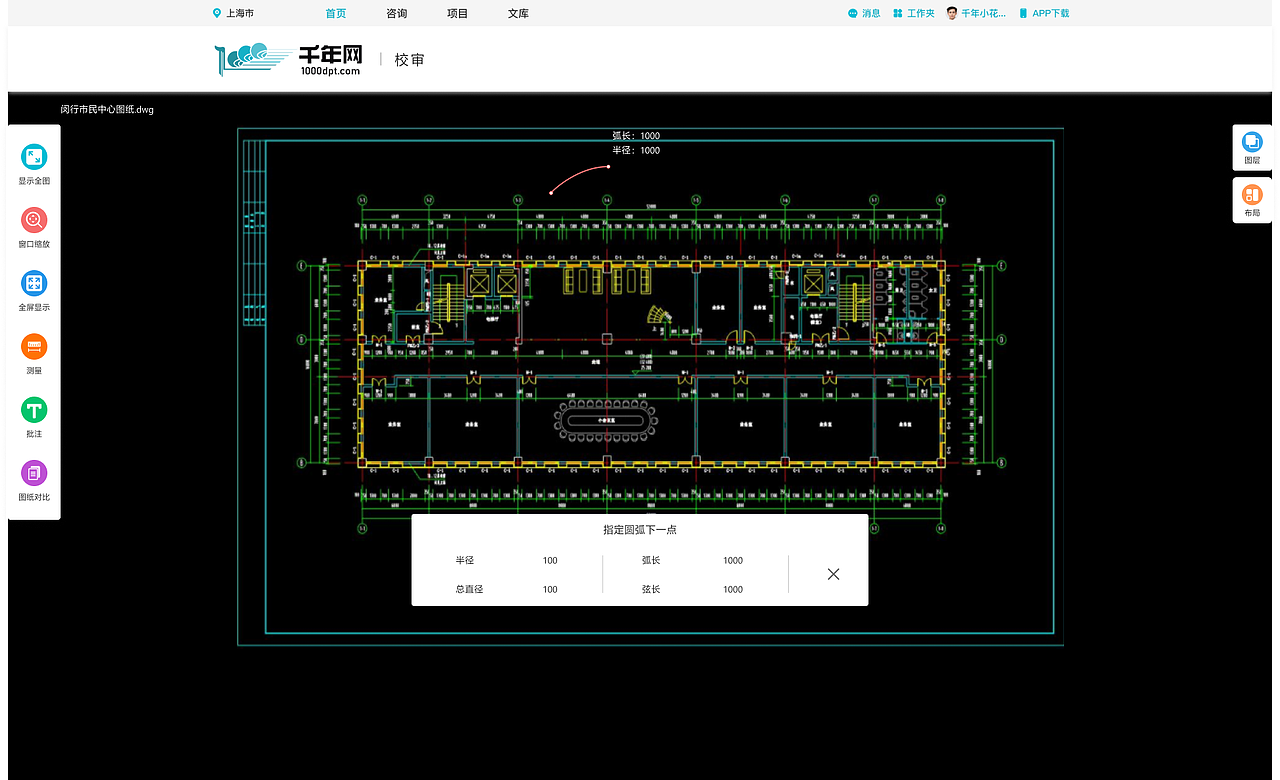Viewport: 1280px width, 780px height.
Task: Click the 弧长 value 1000 in panel
Action: click(733, 560)
